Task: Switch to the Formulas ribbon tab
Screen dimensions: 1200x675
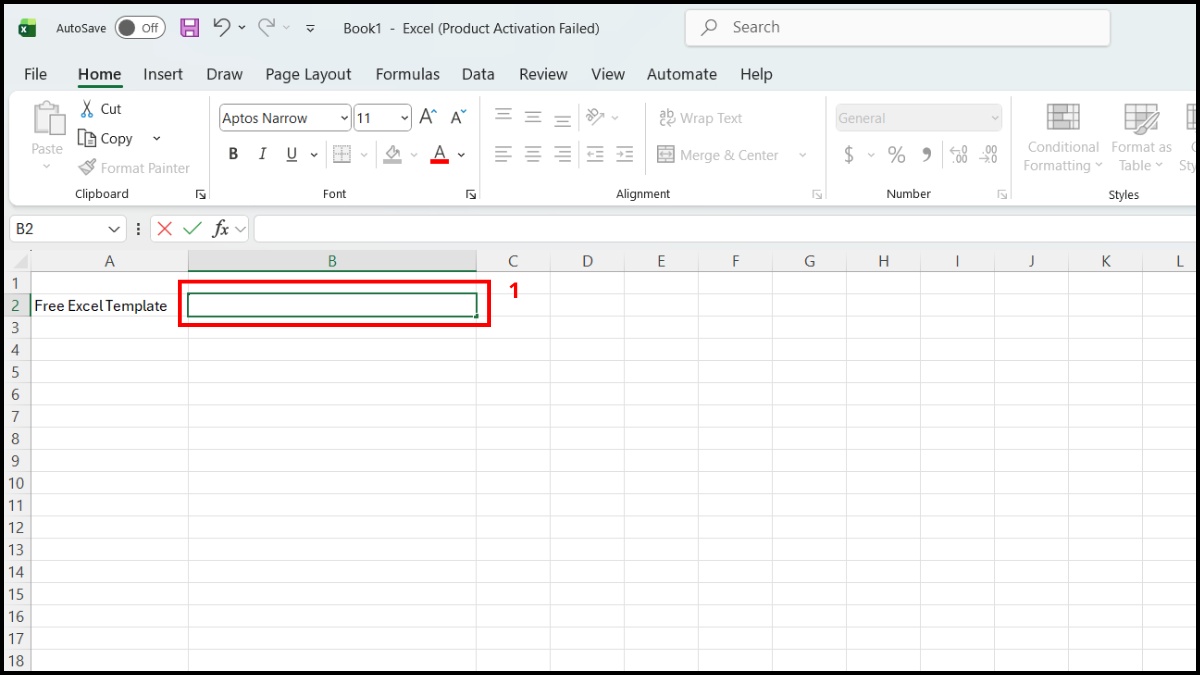Action: [407, 74]
